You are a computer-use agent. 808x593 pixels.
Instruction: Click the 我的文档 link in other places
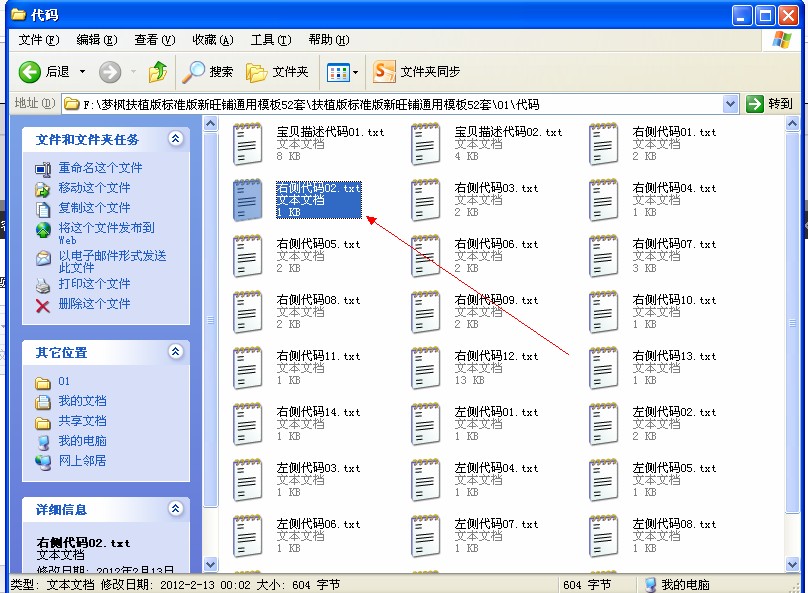click(x=82, y=401)
